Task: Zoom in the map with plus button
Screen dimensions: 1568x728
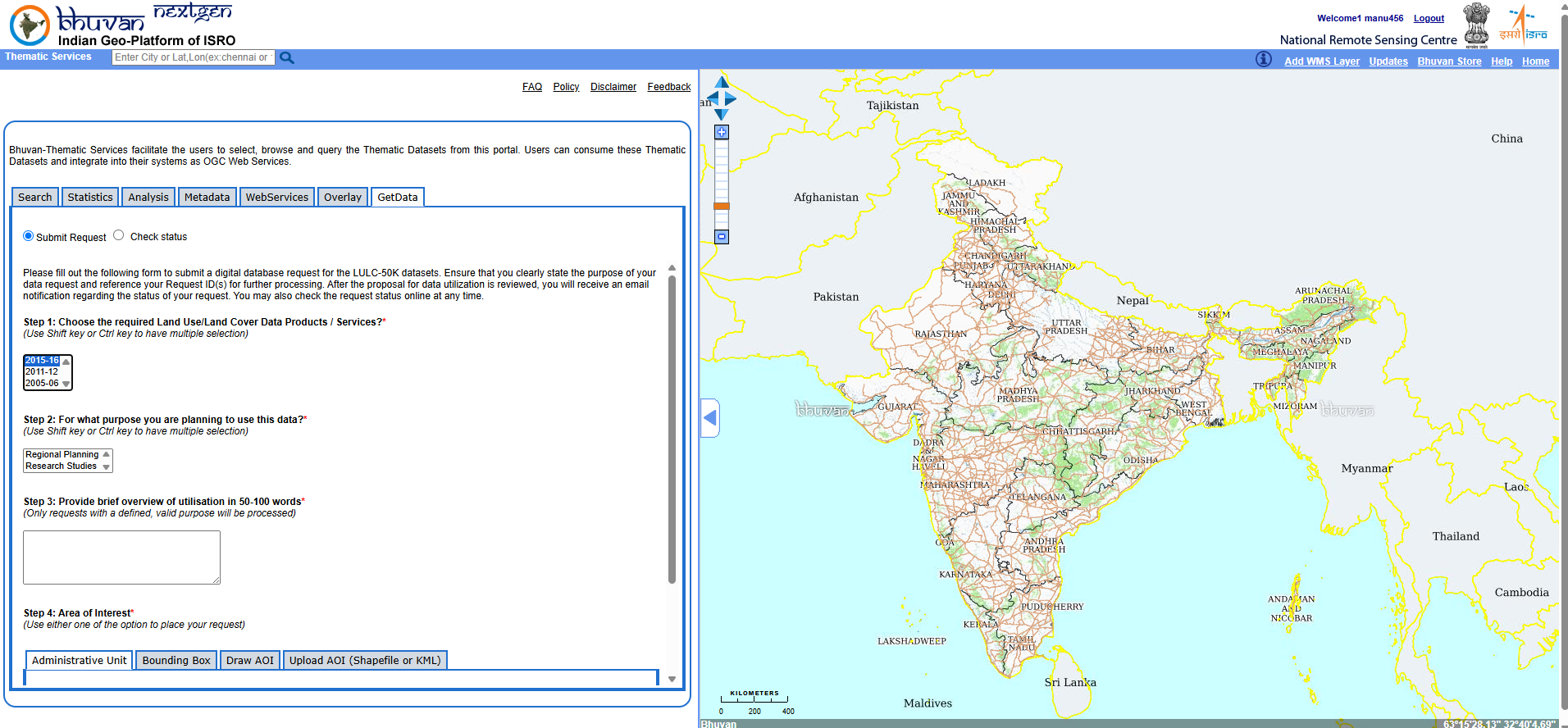Action: pos(722,132)
